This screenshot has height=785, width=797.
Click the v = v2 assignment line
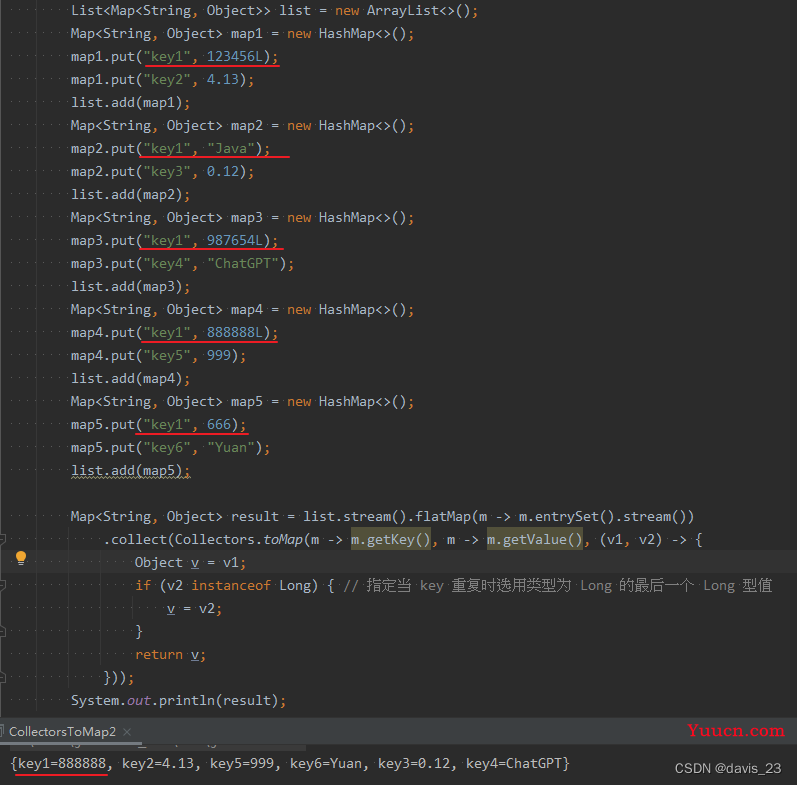[194, 609]
